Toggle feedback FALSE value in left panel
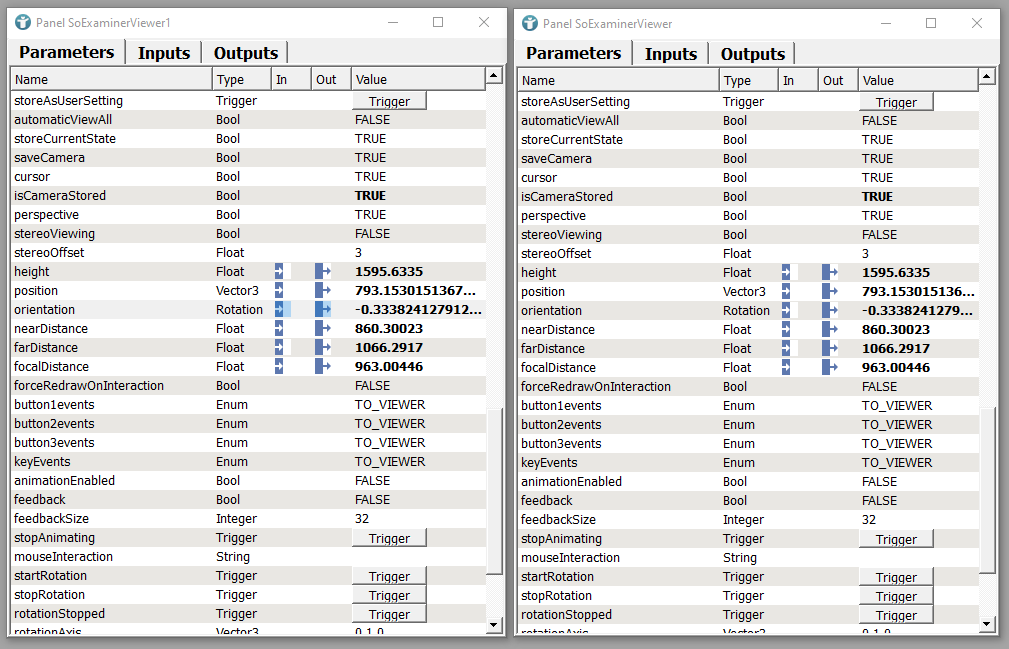1009x649 pixels. pyautogui.click(x=373, y=499)
